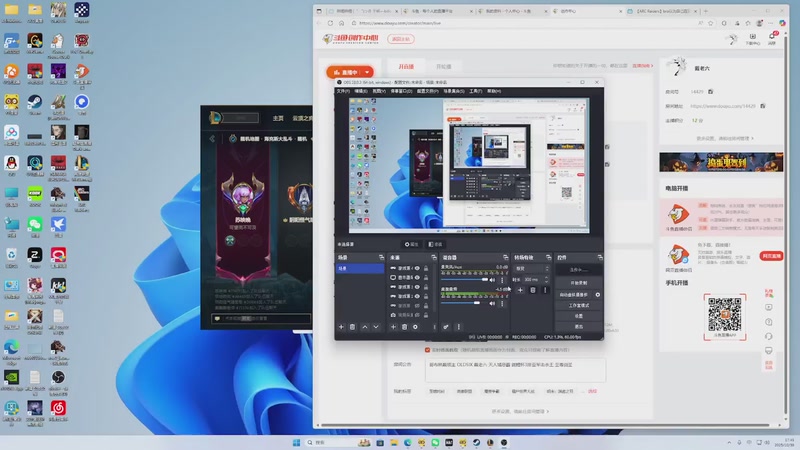Screen dimensions: 800x450
Task: Go back with League client chevron arrow
Action: [212, 138]
